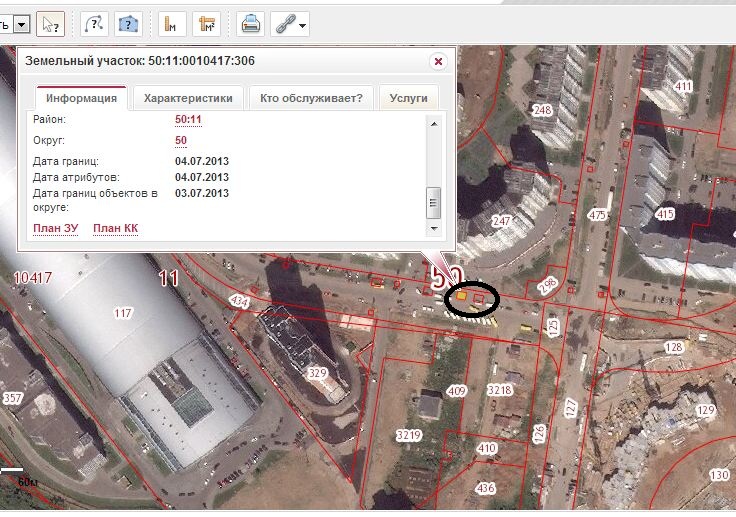
Task: Select the area measurement tool
Action: [x=207, y=23]
